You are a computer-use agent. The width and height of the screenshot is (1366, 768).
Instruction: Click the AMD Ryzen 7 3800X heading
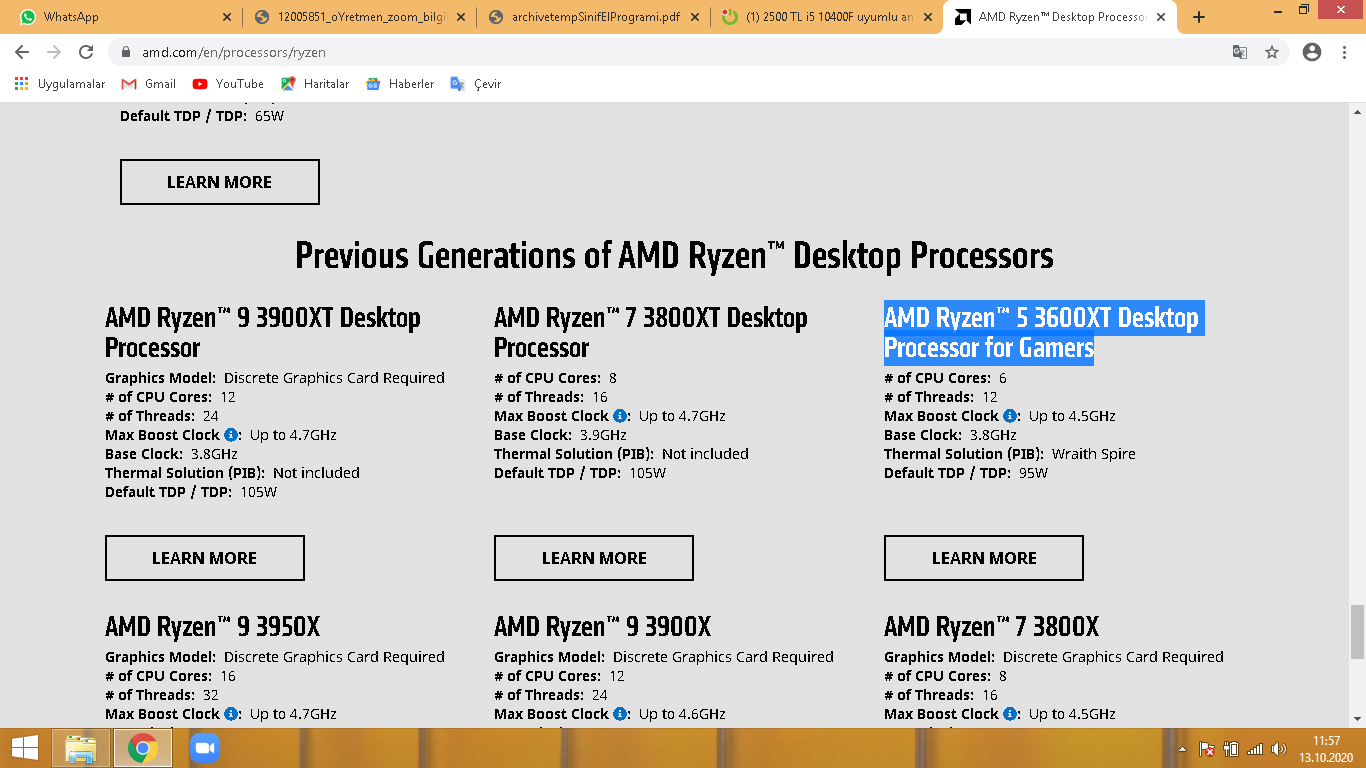[992, 627]
